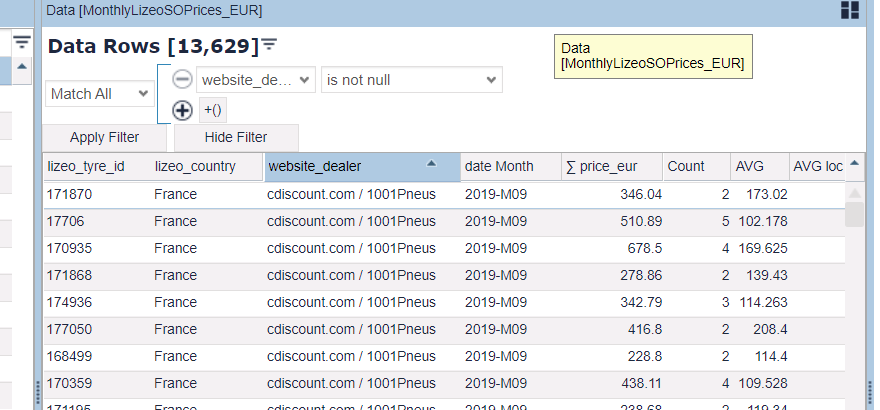
Task: Remove filter condition with the minus icon
Action: (x=182, y=79)
